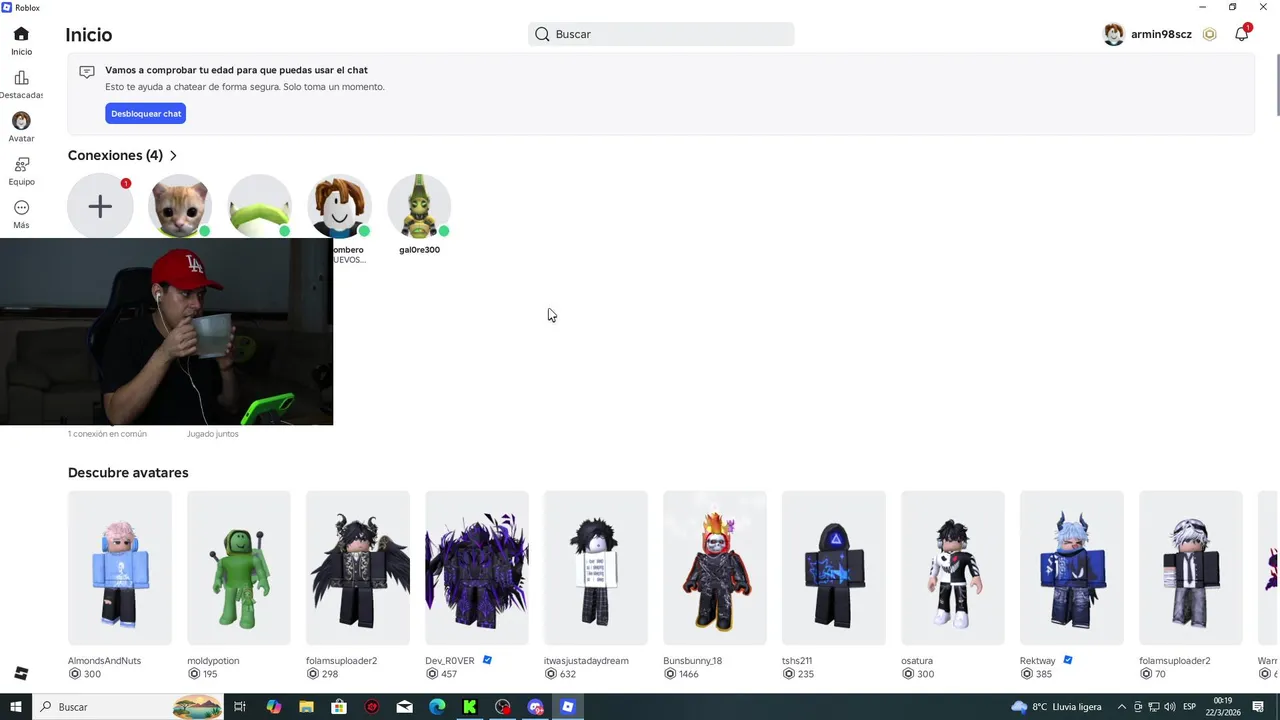Open the weather widget 8°C Lluvia ligera
The height and width of the screenshot is (720, 1280).
click(1056, 707)
